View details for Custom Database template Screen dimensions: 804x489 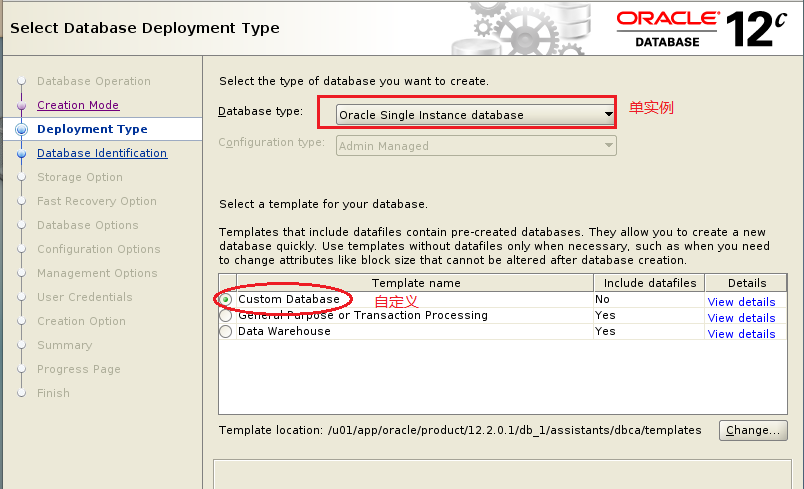coord(741,302)
